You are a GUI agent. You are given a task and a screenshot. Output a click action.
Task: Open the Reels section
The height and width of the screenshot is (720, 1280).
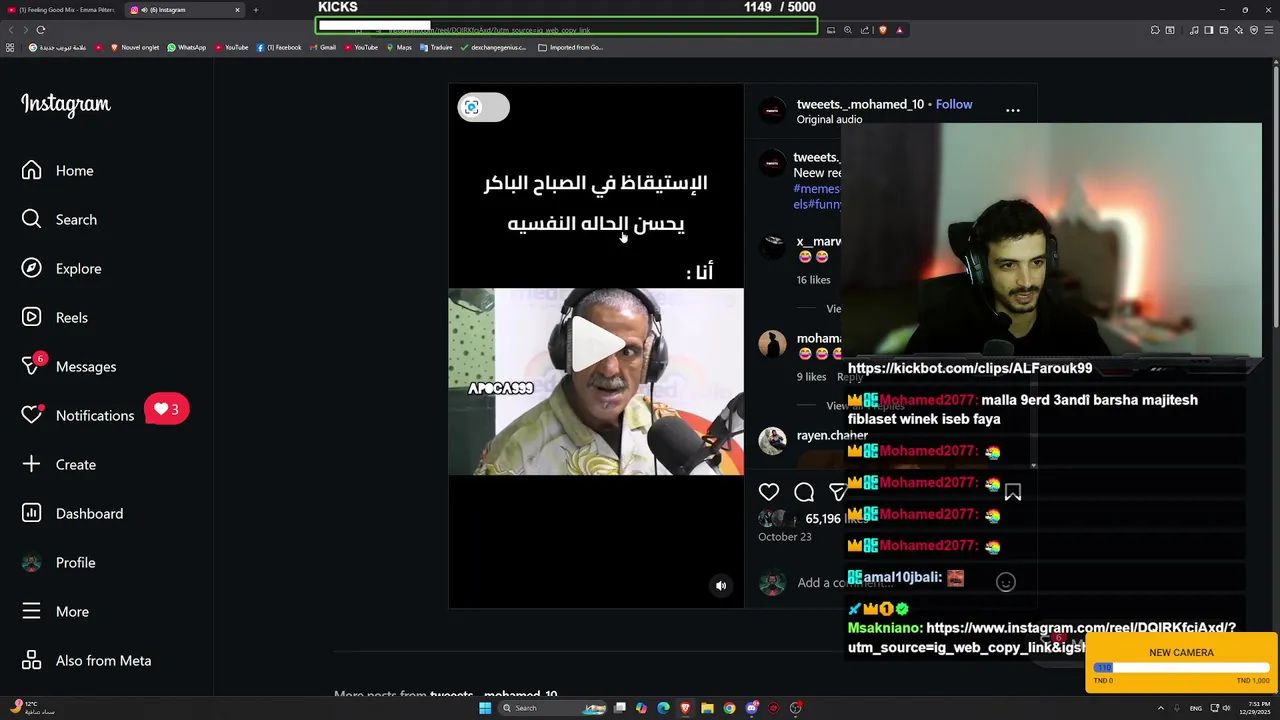(x=55, y=318)
